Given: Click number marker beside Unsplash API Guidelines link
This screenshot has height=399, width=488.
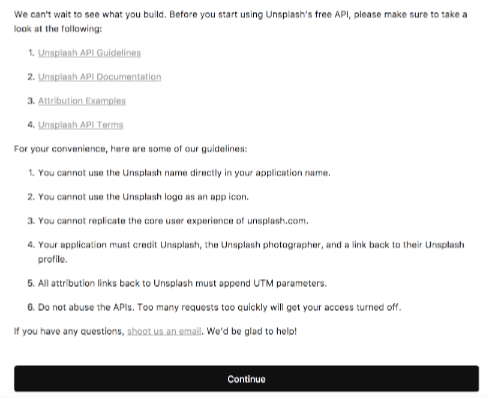Looking at the screenshot, I should [x=31, y=53].
